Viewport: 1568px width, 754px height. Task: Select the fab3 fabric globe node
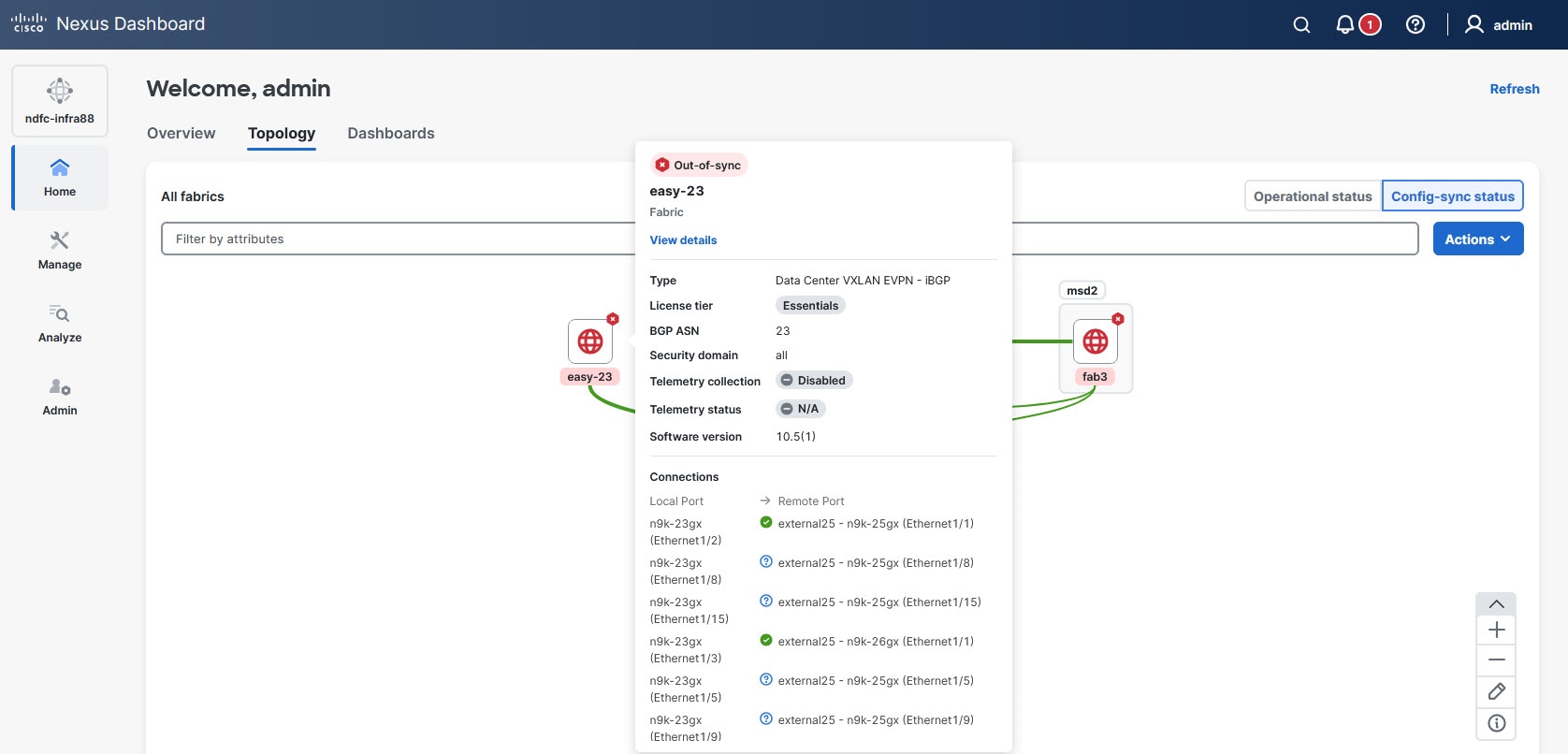[1096, 341]
